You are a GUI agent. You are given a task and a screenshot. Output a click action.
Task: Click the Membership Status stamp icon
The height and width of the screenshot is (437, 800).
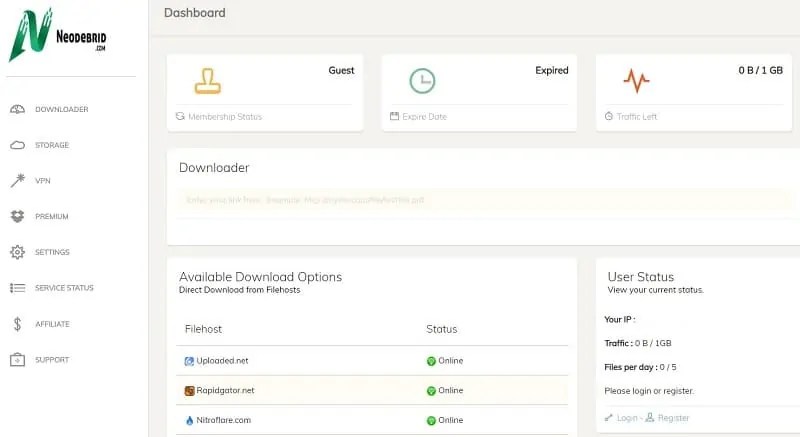(208, 80)
